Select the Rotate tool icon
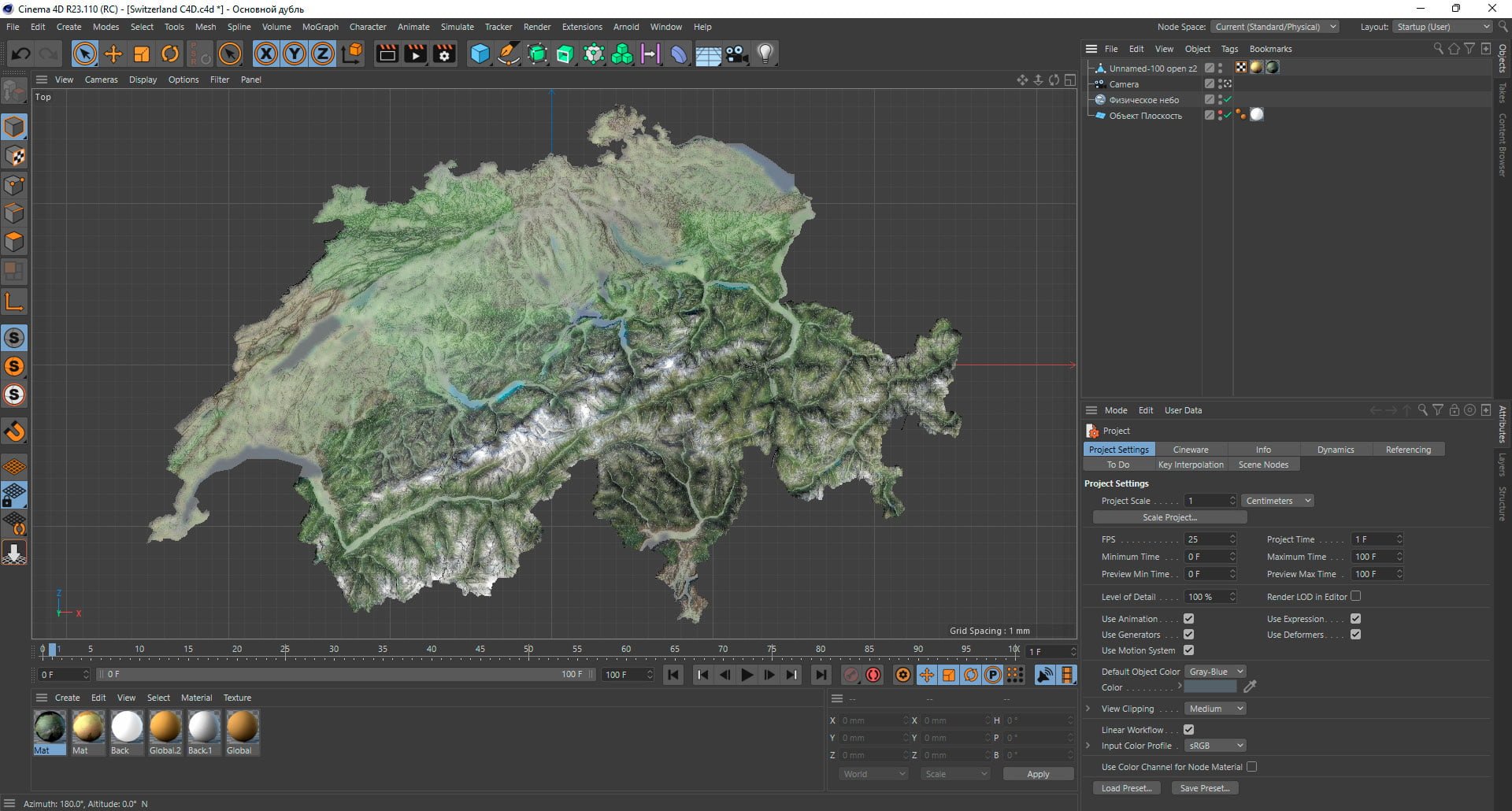1512x811 pixels. [170, 54]
